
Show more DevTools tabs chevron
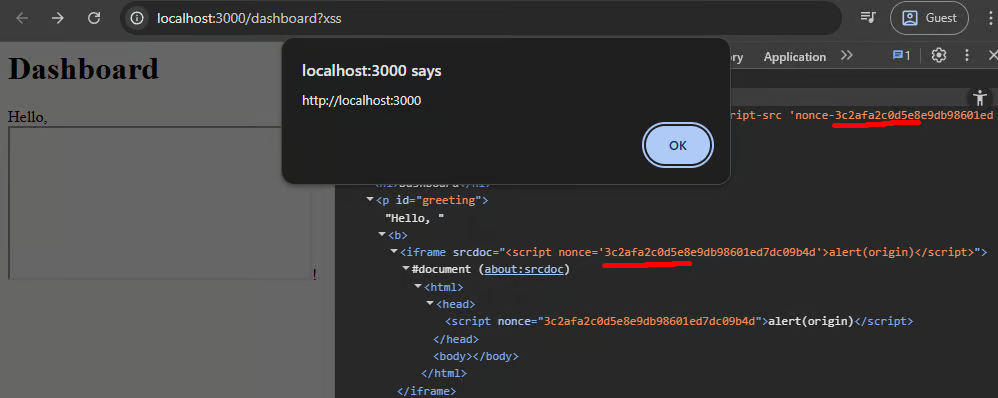click(847, 55)
